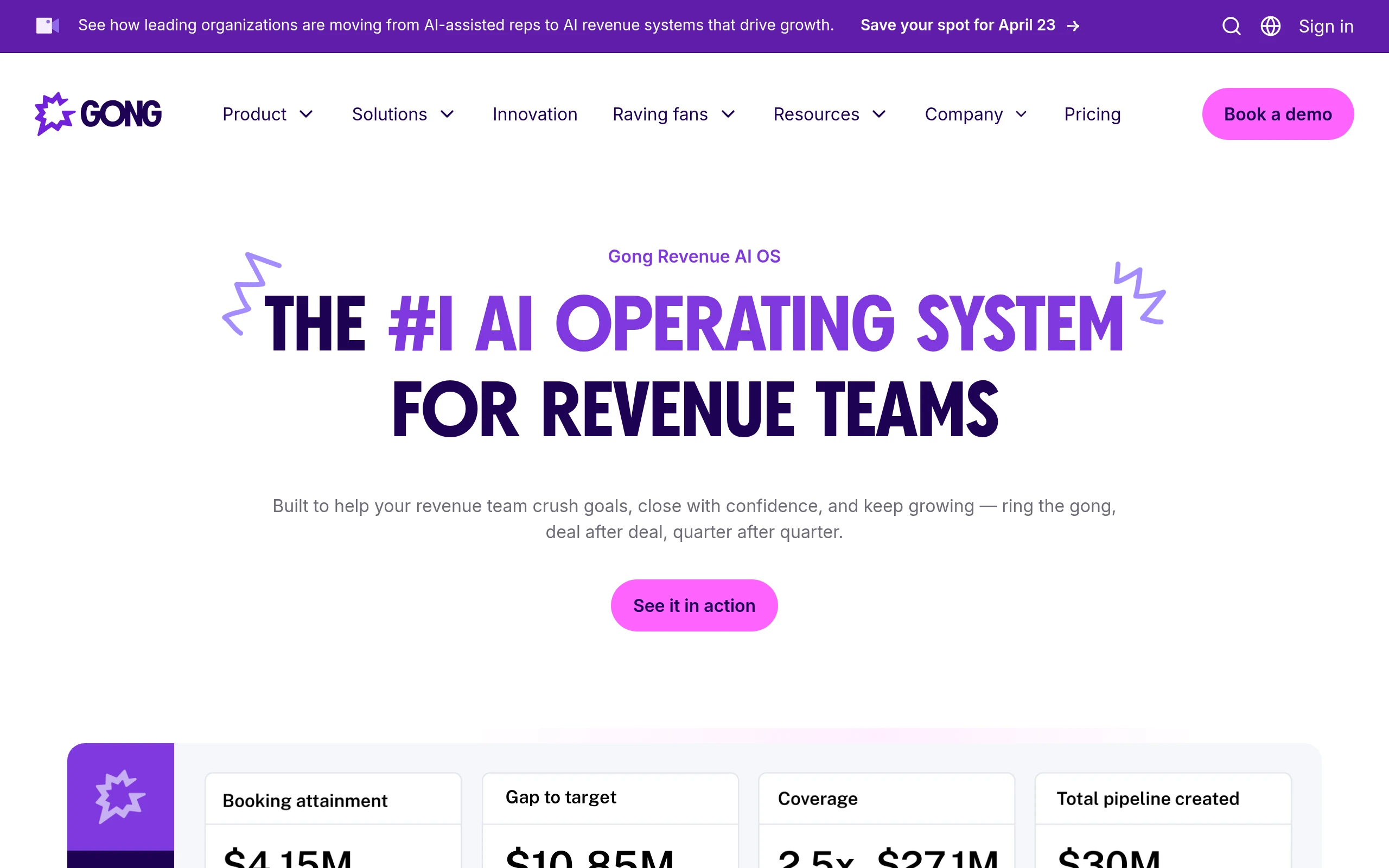Click the Book a demo button
The image size is (1389, 868).
click(1278, 114)
